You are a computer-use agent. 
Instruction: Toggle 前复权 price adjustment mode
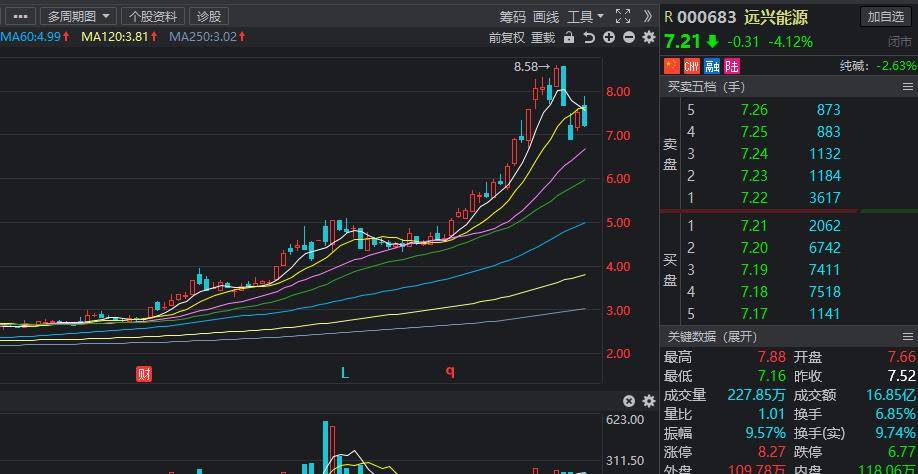[507, 38]
